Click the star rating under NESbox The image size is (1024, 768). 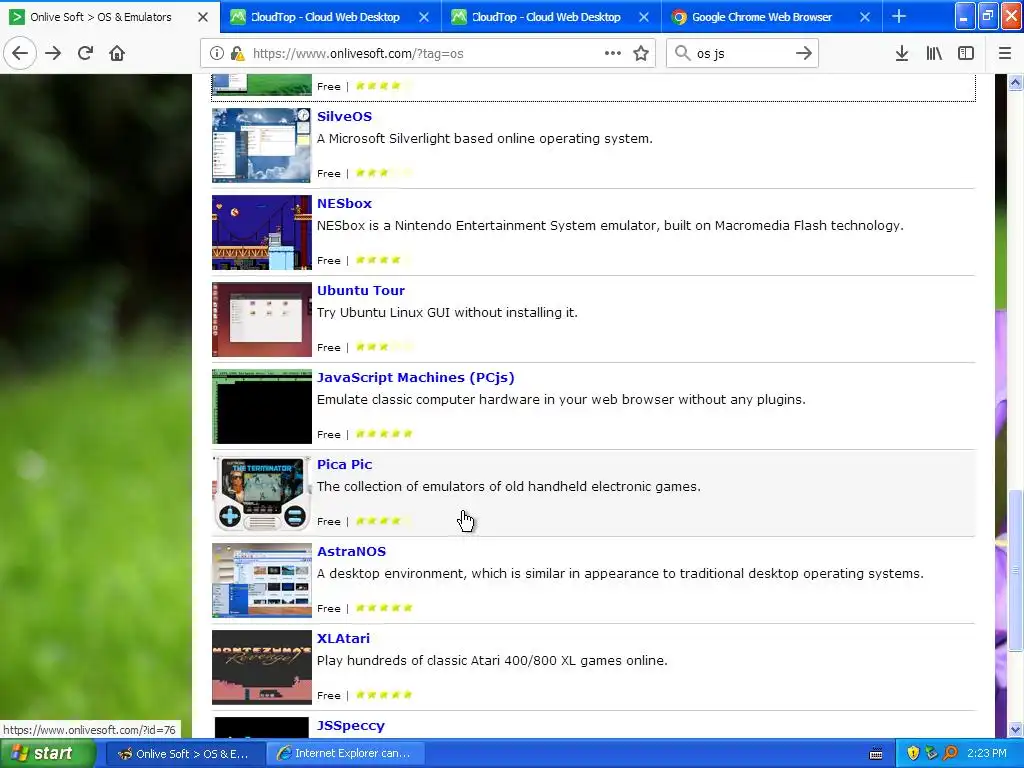(x=384, y=260)
